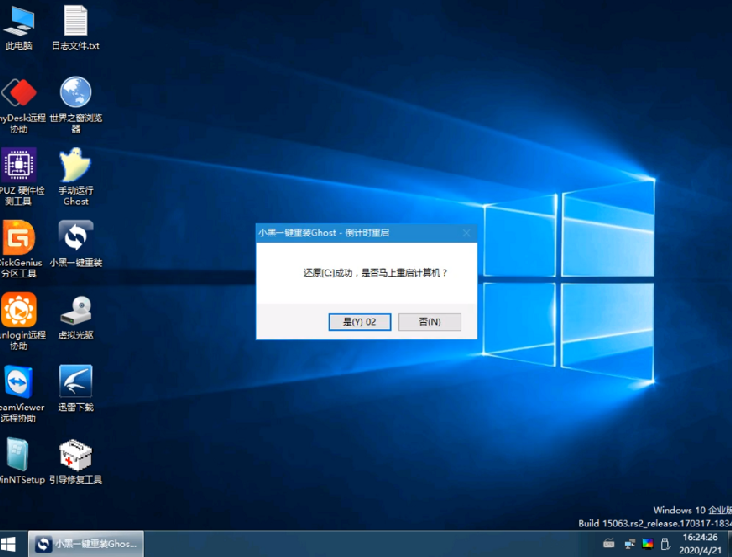Launch CPUZ hardware detection tool
This screenshot has height=557, width=732.
click(x=18, y=166)
